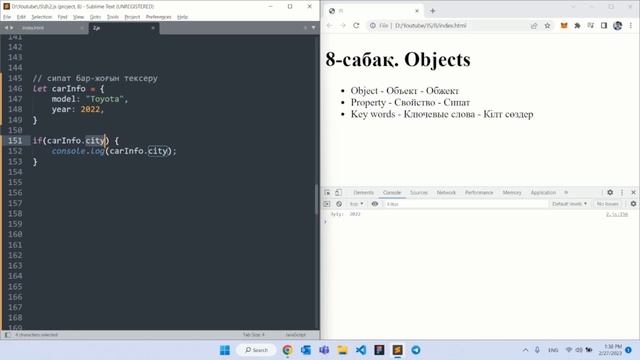640x360 pixels.
Task: Open the File menu in Sublime Text
Action: coord(7,17)
